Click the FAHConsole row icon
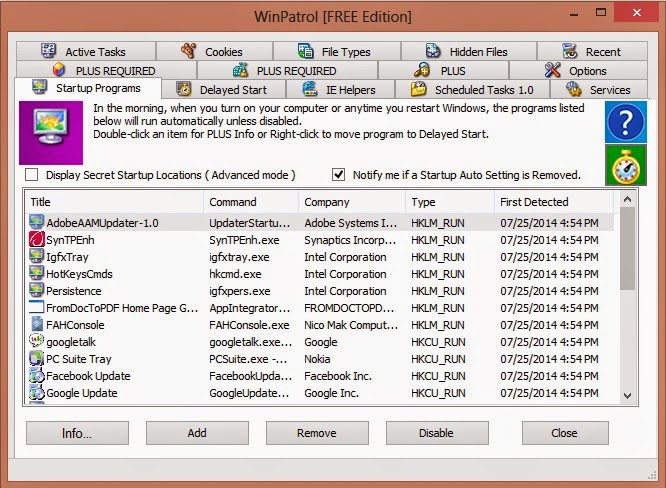The image size is (666, 488). click(x=37, y=324)
